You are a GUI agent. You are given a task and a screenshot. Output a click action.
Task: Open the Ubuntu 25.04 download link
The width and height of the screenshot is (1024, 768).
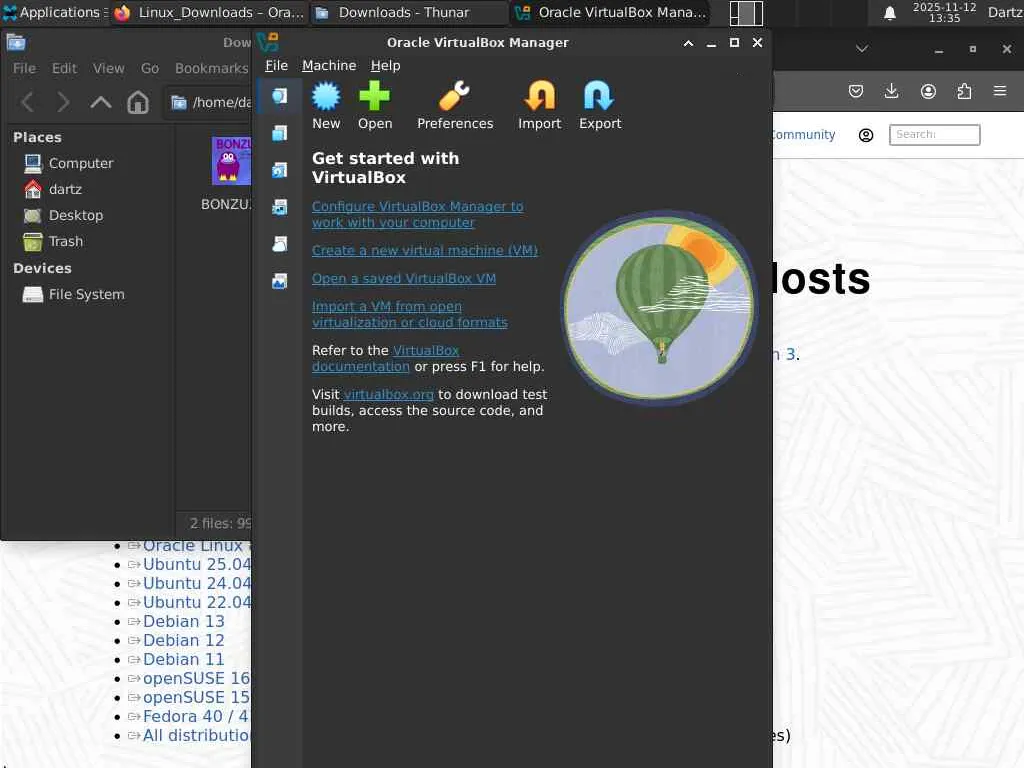coord(197,564)
